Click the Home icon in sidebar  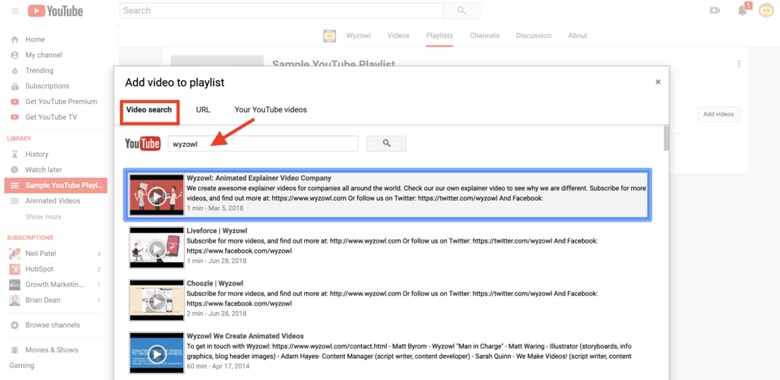[15, 39]
